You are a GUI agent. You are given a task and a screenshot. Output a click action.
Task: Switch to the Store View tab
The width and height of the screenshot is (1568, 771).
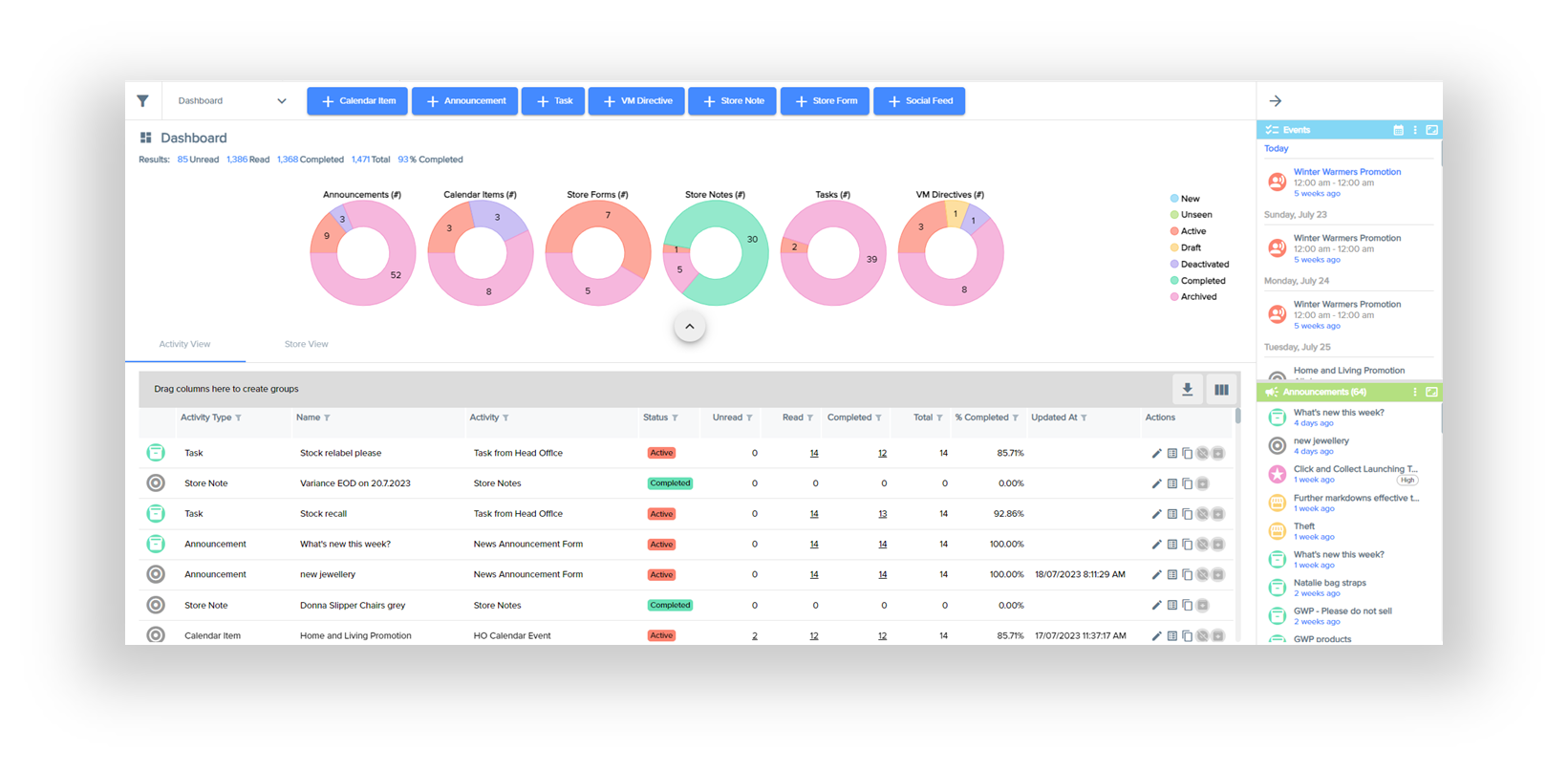(x=306, y=344)
